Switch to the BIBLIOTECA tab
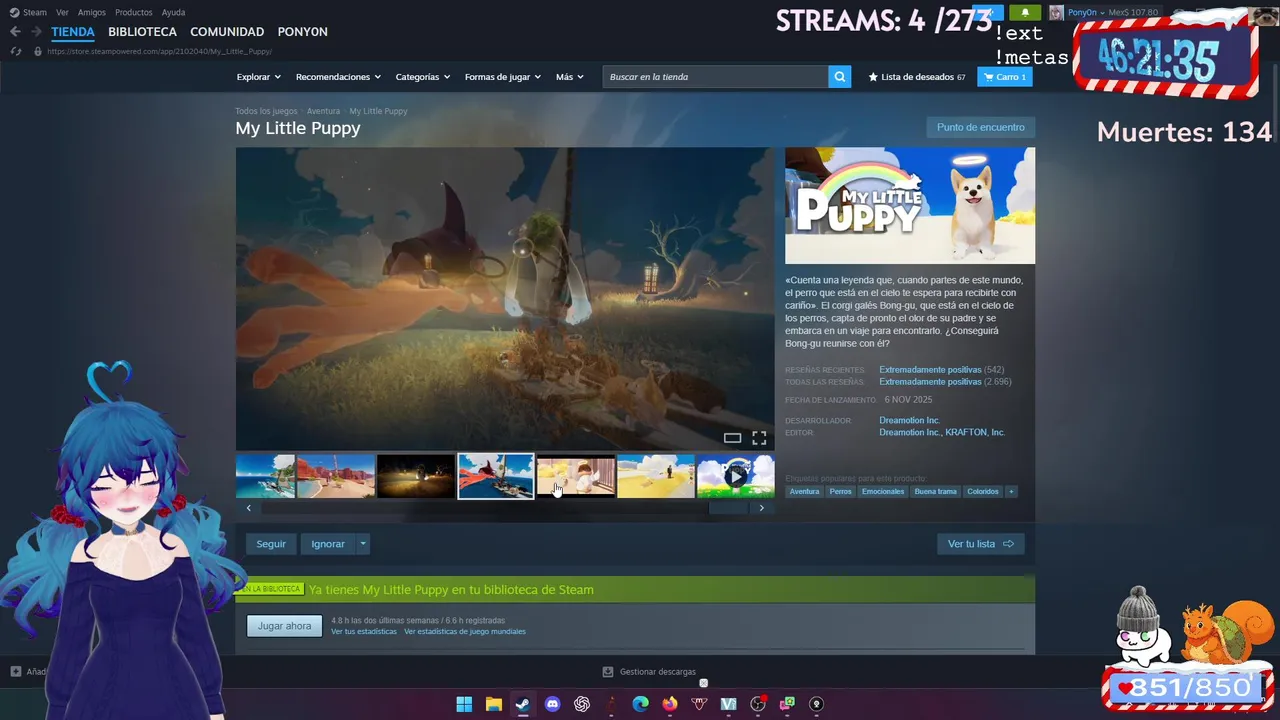 pos(142,32)
